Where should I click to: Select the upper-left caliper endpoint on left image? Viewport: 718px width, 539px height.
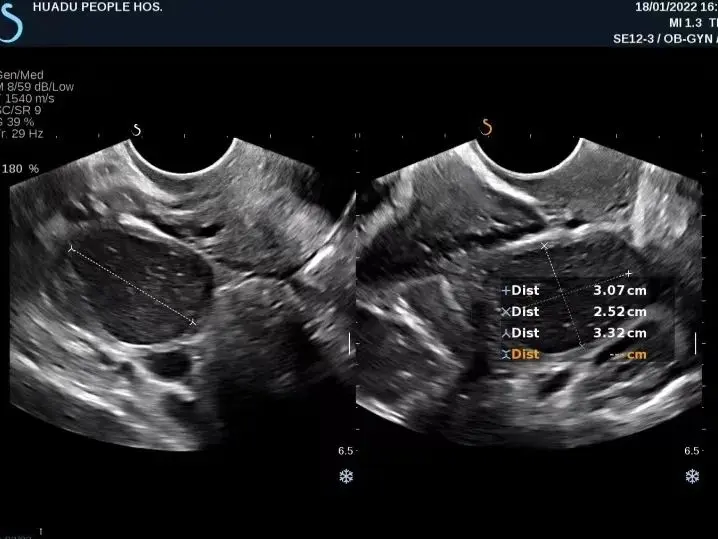pos(70,247)
